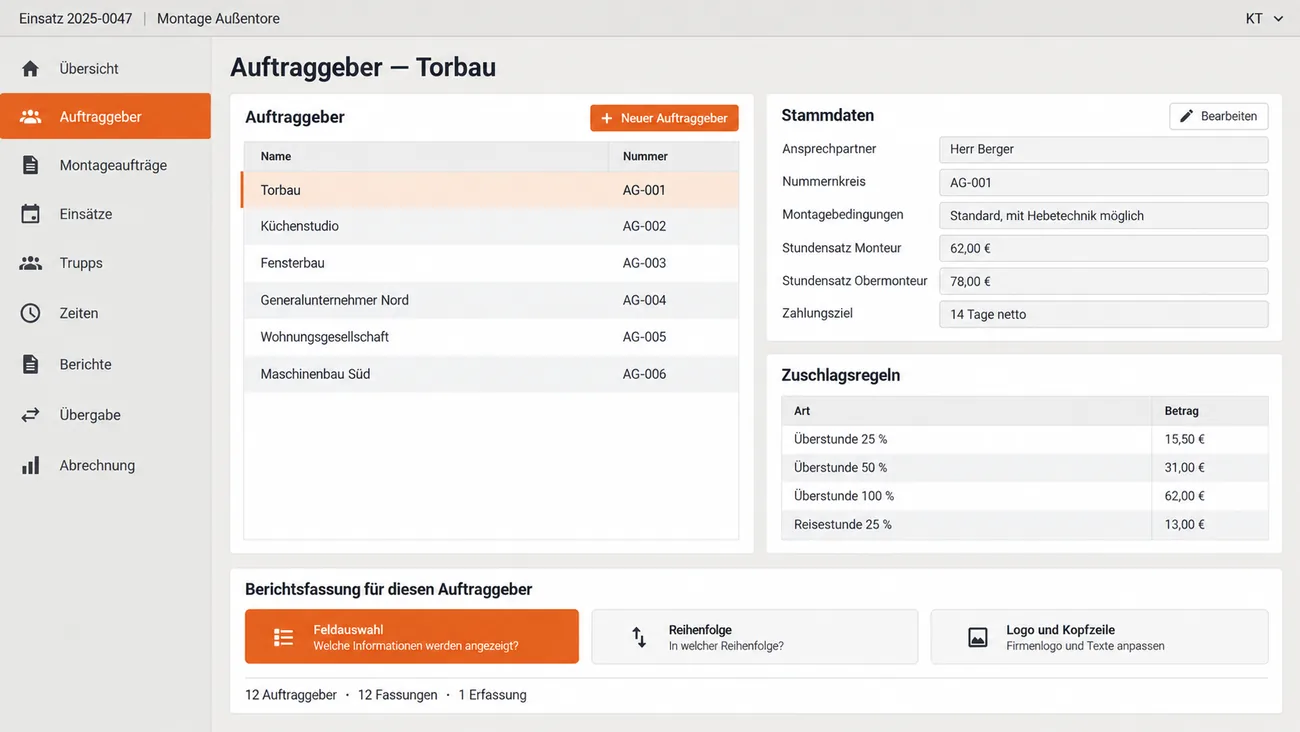Open the KT user menu chevron
Screen dimensions: 1300x732
pos(1278,19)
